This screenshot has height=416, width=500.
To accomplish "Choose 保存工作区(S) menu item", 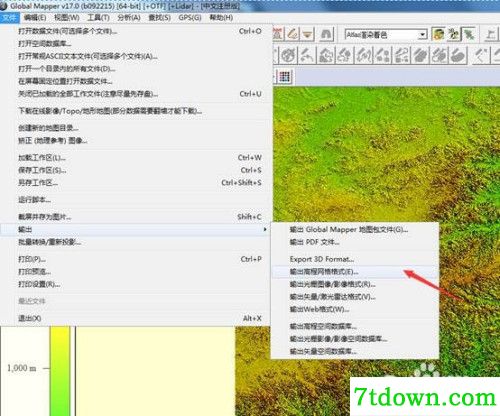I will [135, 170].
